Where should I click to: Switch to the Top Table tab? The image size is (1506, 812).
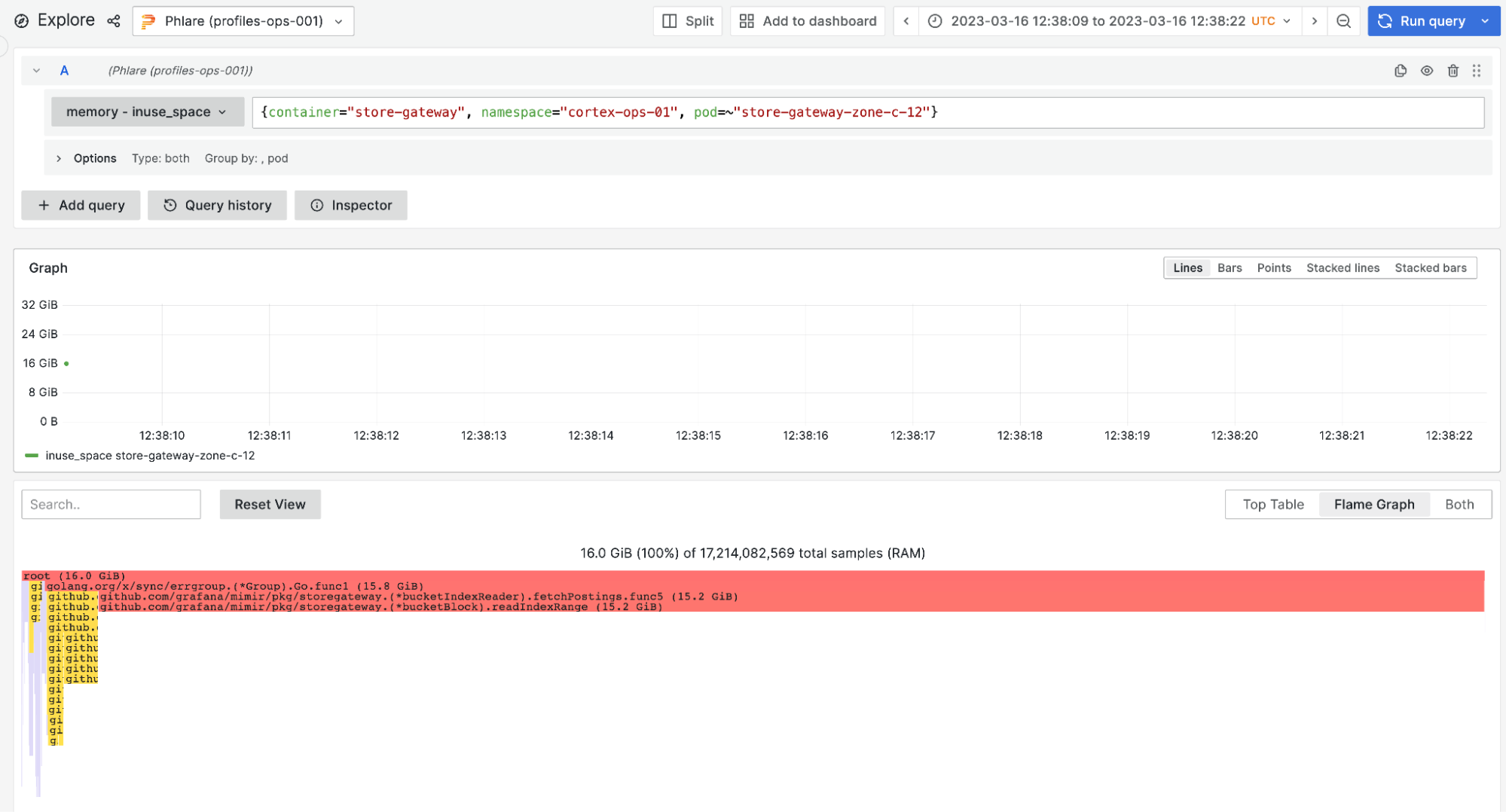pos(1272,504)
